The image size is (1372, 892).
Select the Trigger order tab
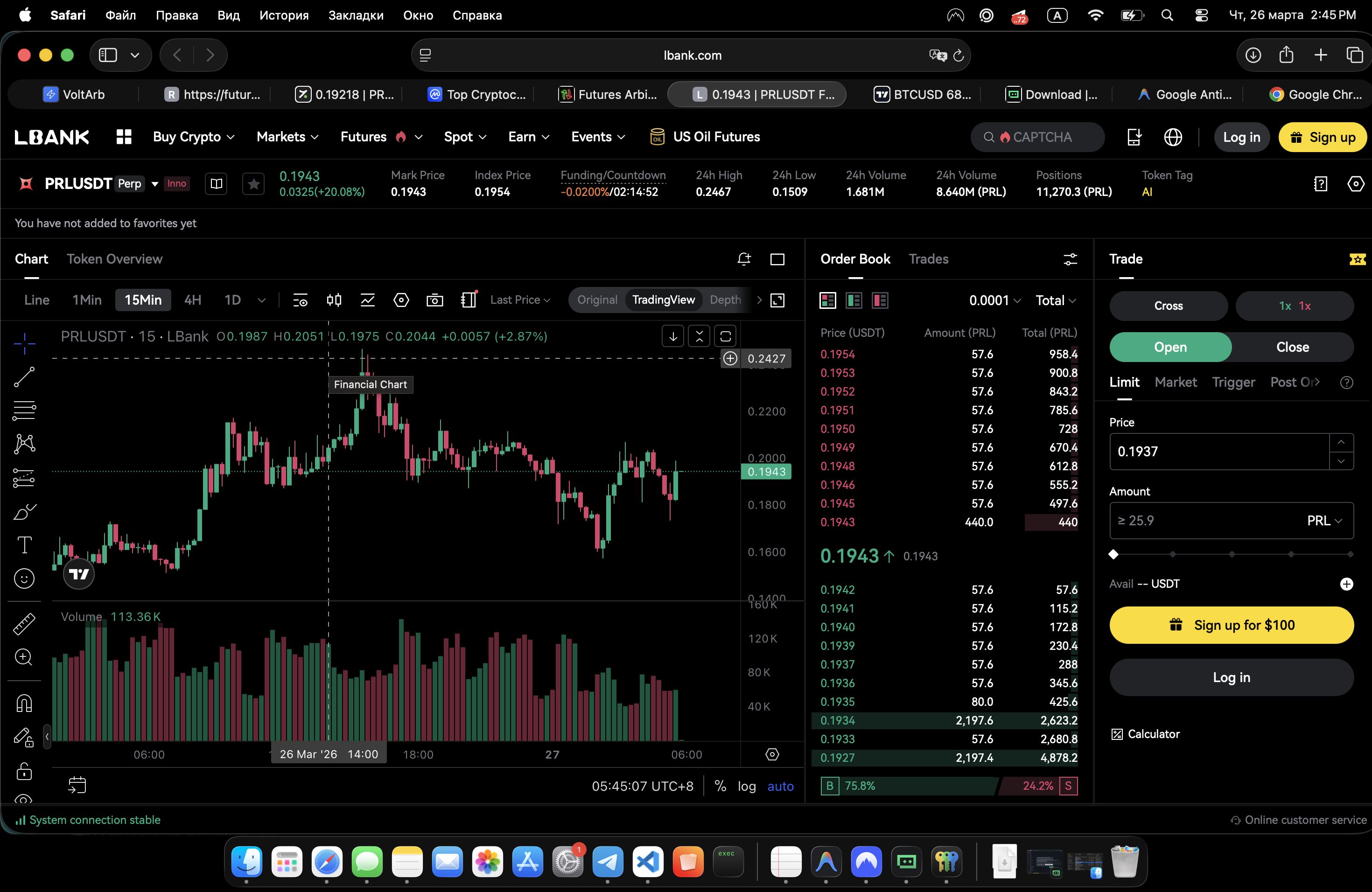pyautogui.click(x=1233, y=383)
